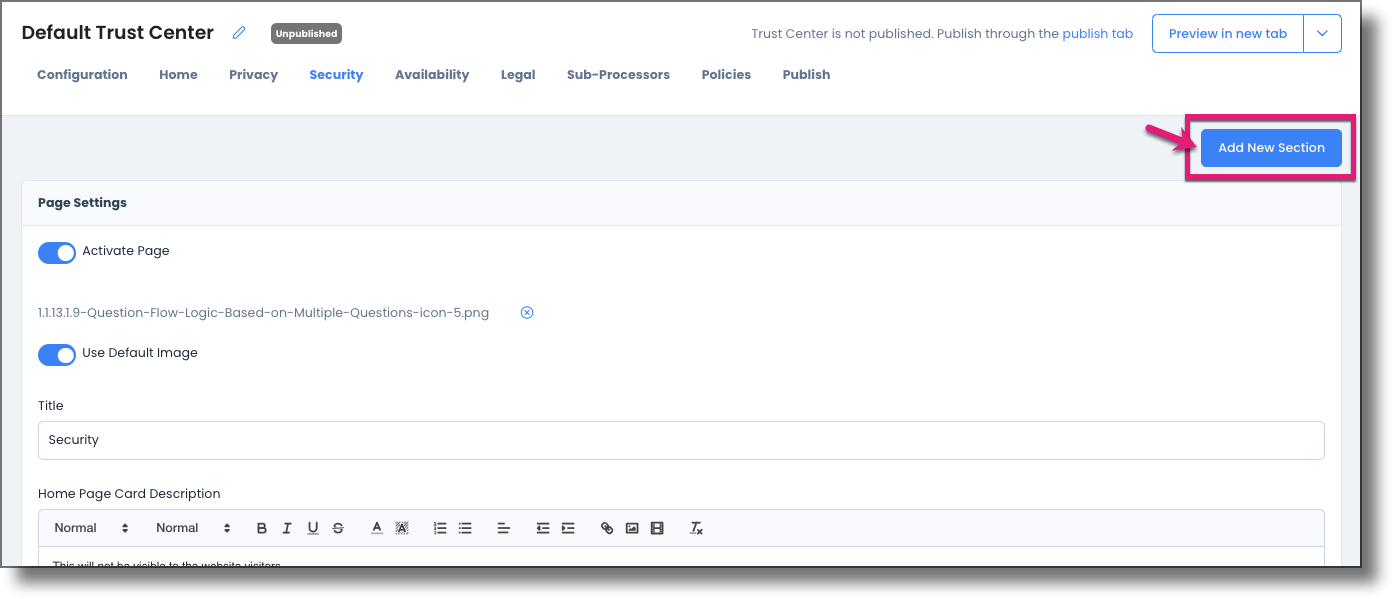1393x599 pixels.
Task: Click the Title input field containing Security
Action: [681, 440]
